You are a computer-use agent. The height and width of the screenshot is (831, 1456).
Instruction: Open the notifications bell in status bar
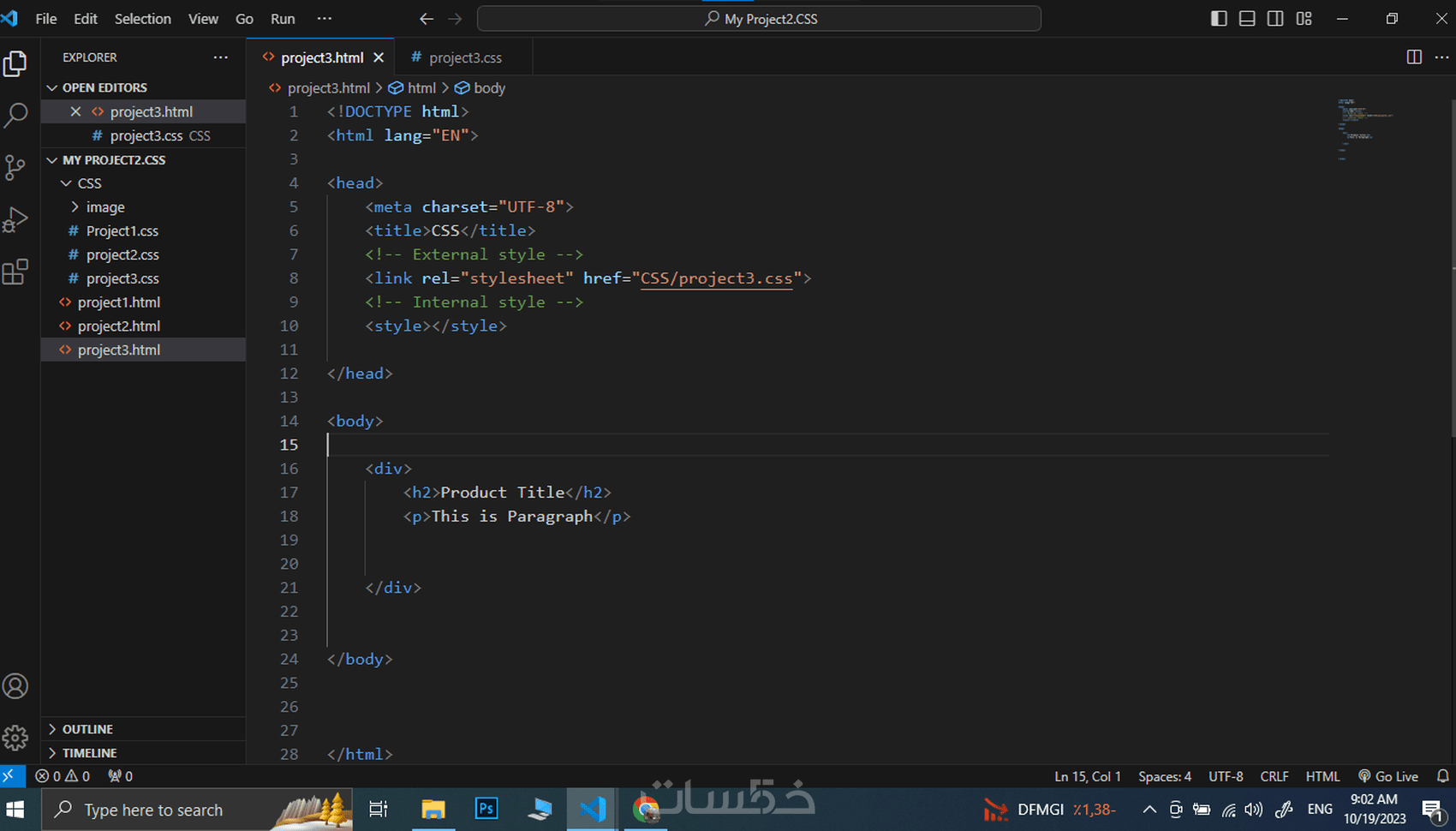coord(1442,776)
